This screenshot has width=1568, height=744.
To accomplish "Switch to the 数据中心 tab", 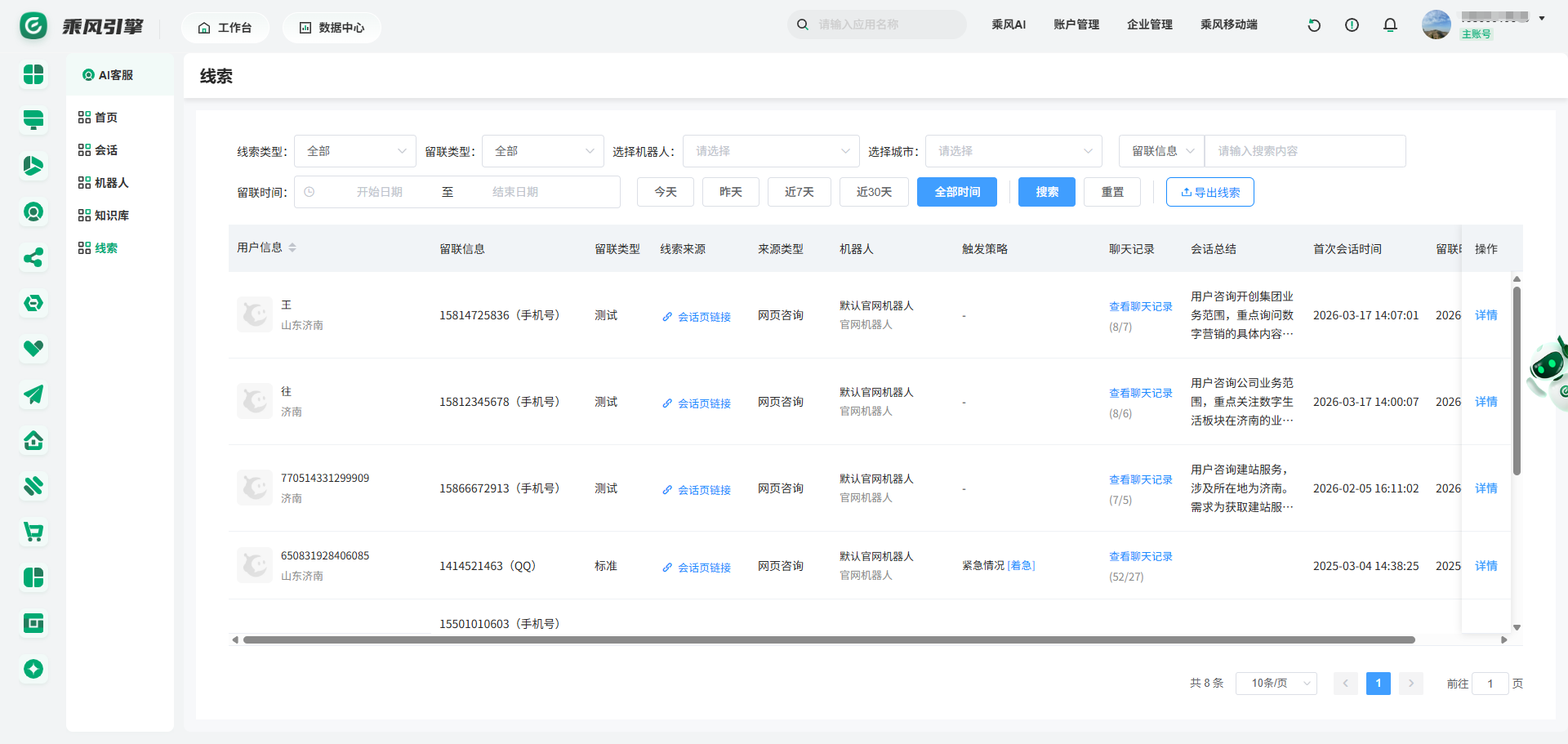I will (332, 28).
